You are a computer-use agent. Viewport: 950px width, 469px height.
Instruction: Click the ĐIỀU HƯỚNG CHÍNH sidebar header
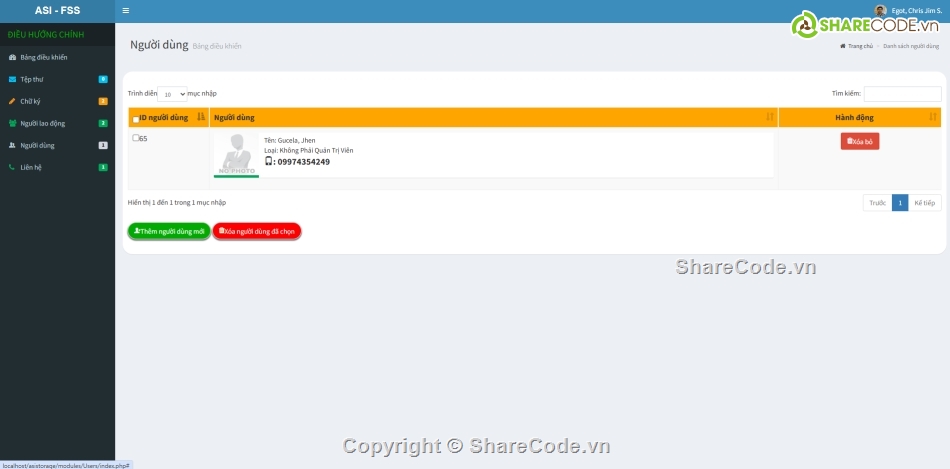click(x=46, y=35)
